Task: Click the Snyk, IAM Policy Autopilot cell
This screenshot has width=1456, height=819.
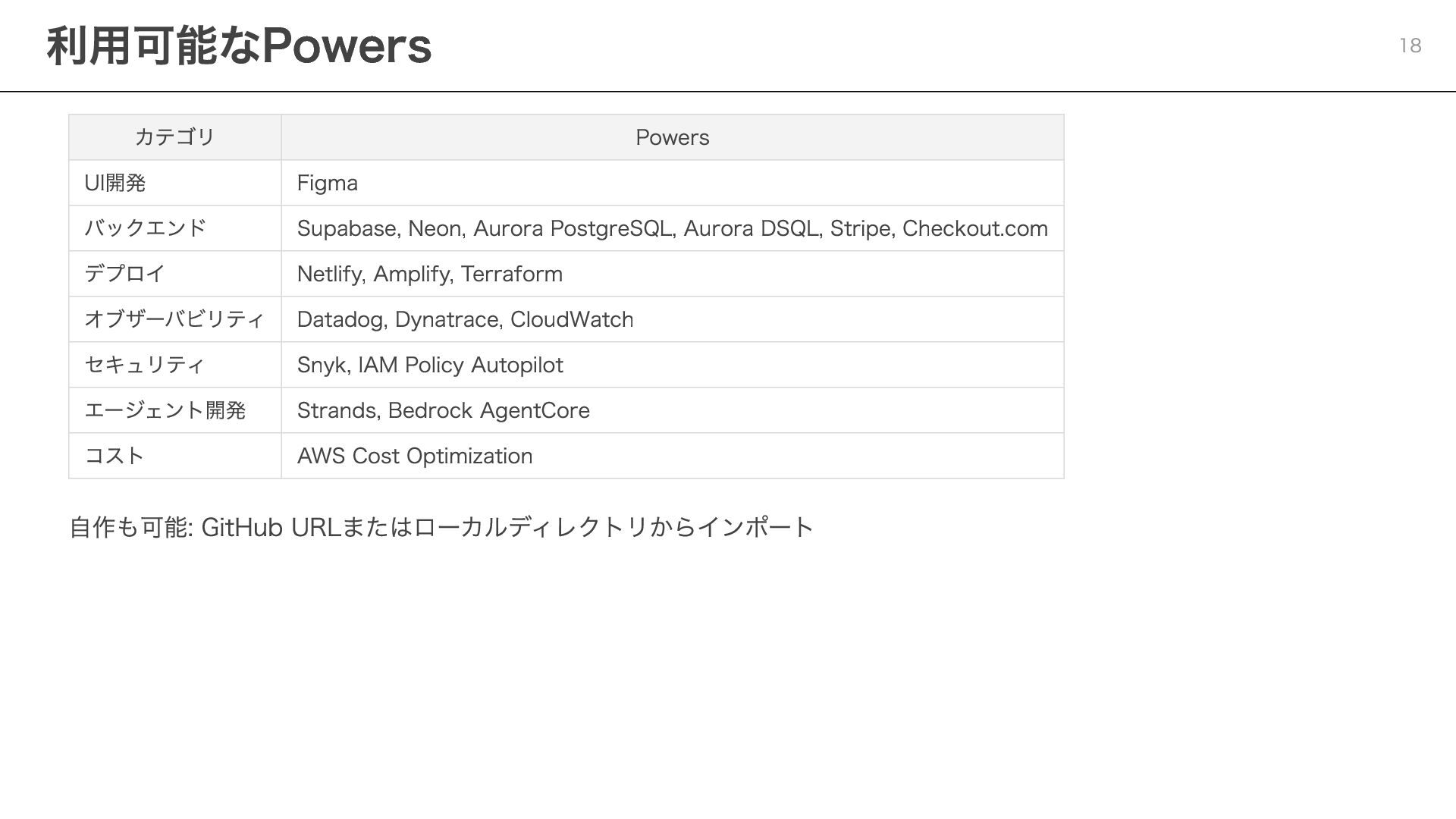Action: [673, 365]
